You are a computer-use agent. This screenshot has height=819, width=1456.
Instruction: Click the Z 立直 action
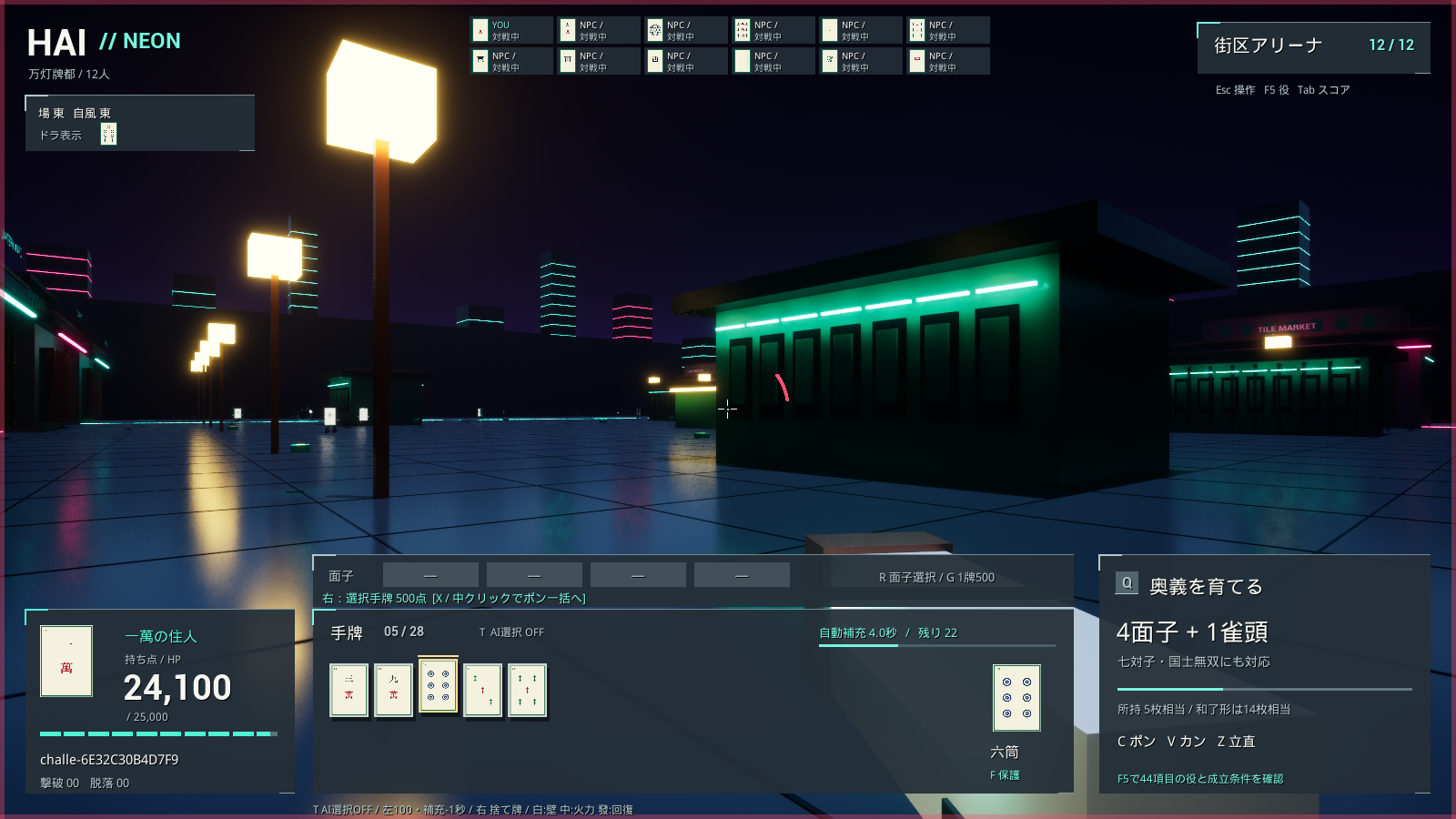[1236, 742]
